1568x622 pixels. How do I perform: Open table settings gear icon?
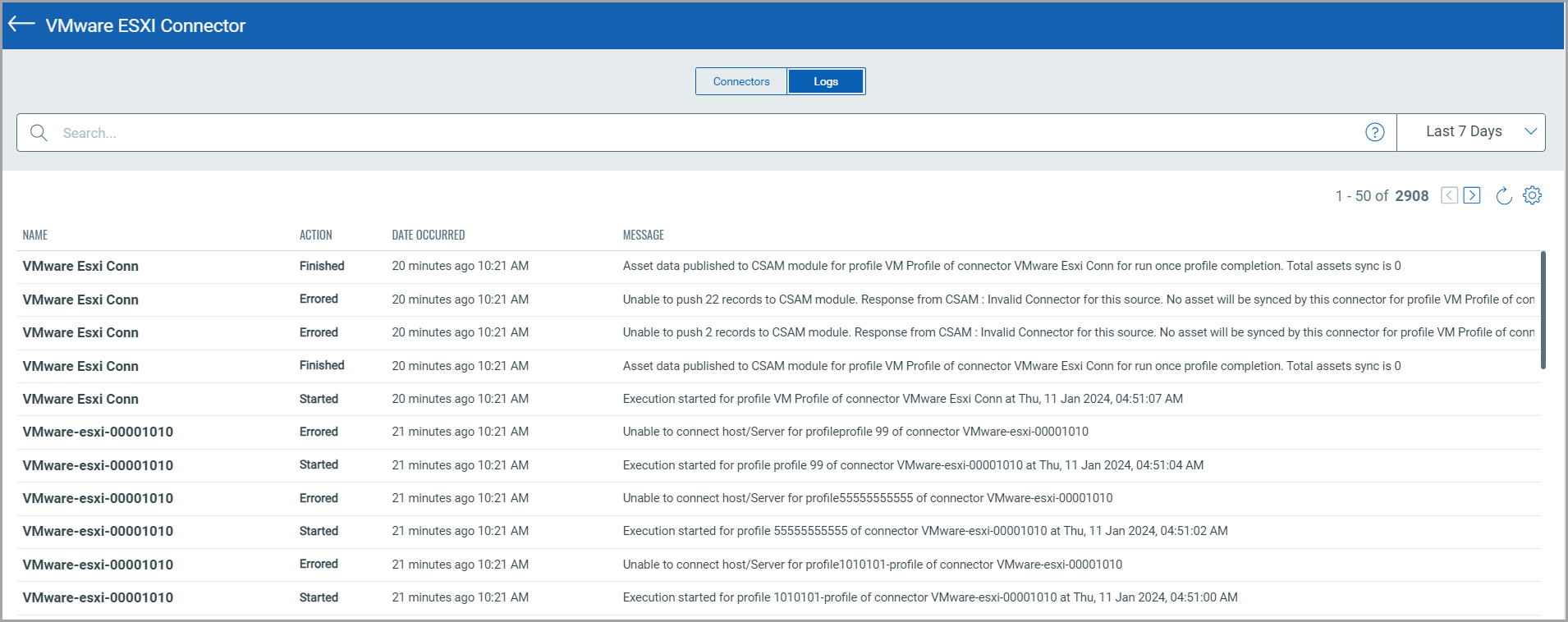point(1532,195)
